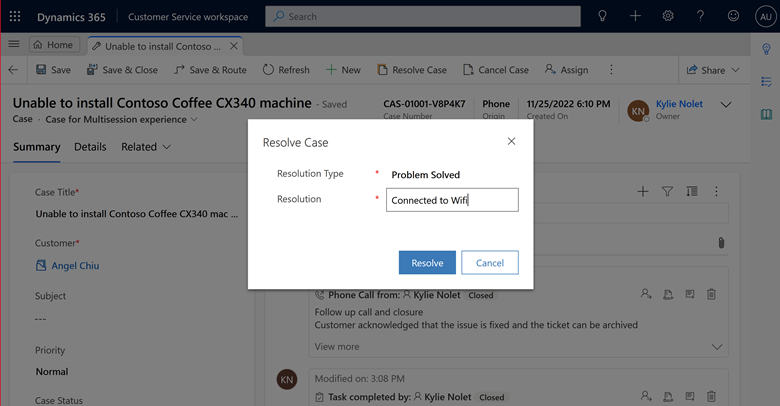Click Cancel in Resolve Case dialog
The height and width of the screenshot is (406, 780).
click(490, 262)
